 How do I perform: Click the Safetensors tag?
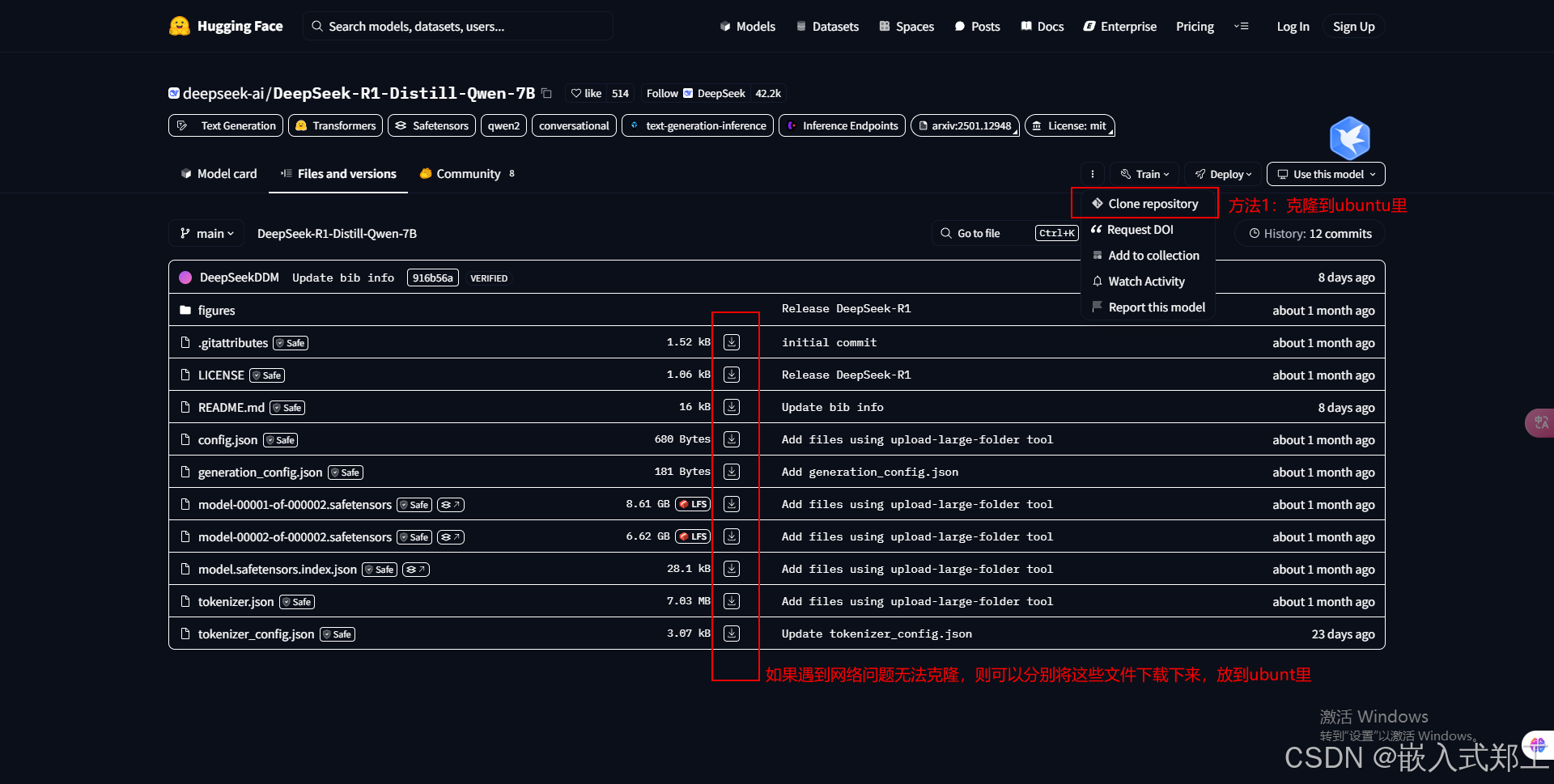[431, 125]
